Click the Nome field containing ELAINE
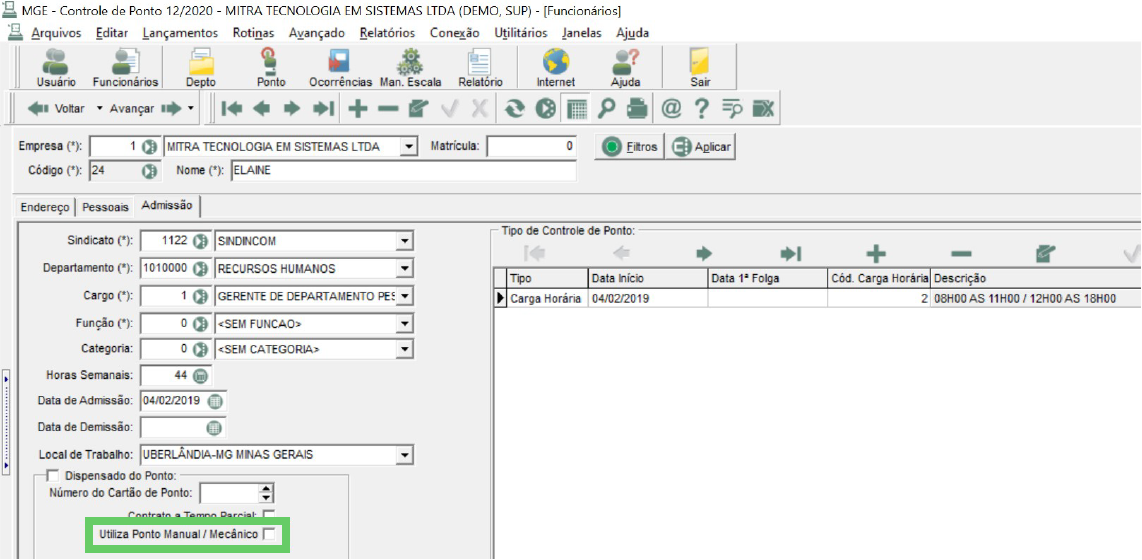Image resolution: width=1142 pixels, height=560 pixels. click(x=403, y=171)
